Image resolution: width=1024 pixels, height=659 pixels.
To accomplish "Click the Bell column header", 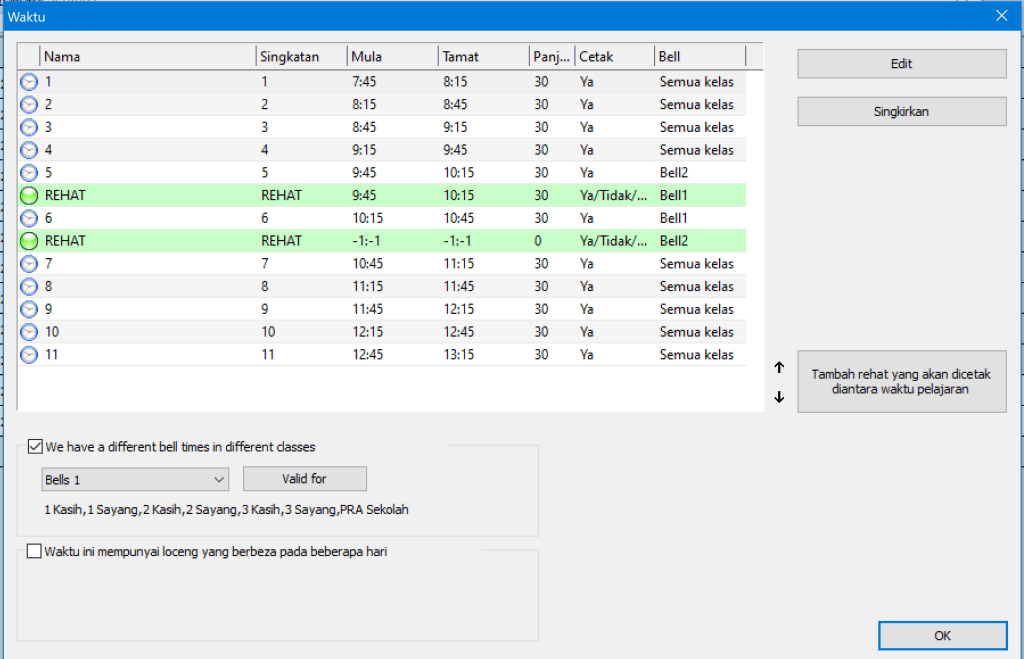I will coord(699,57).
